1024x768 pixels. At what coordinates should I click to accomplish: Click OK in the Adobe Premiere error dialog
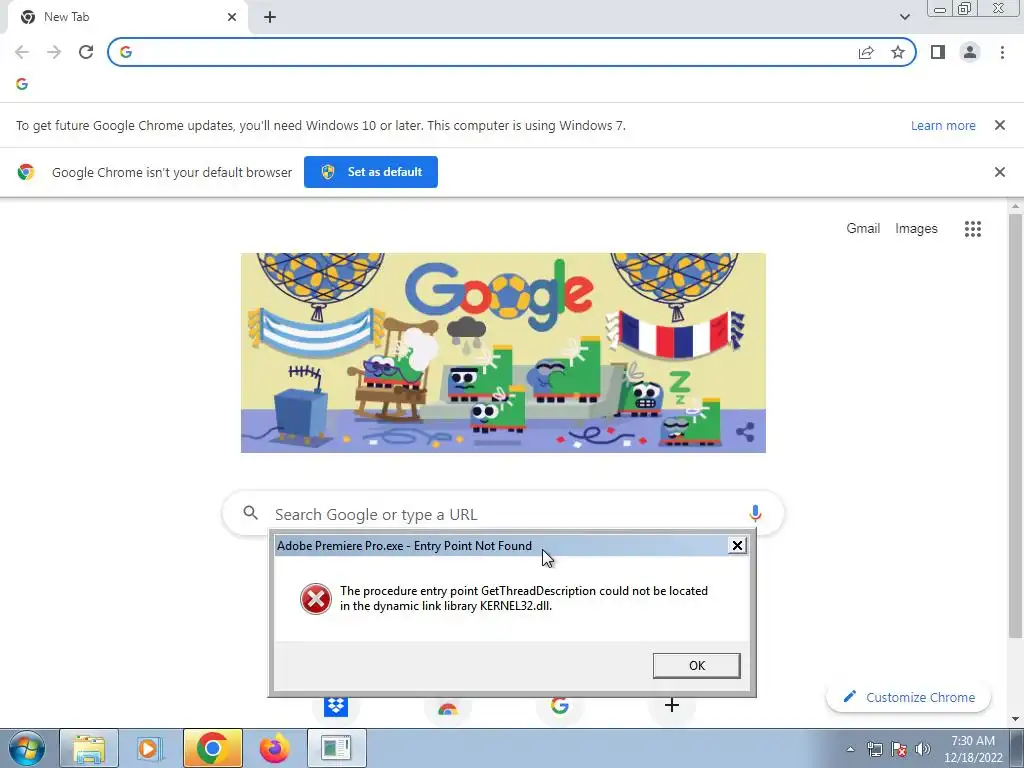pos(697,665)
